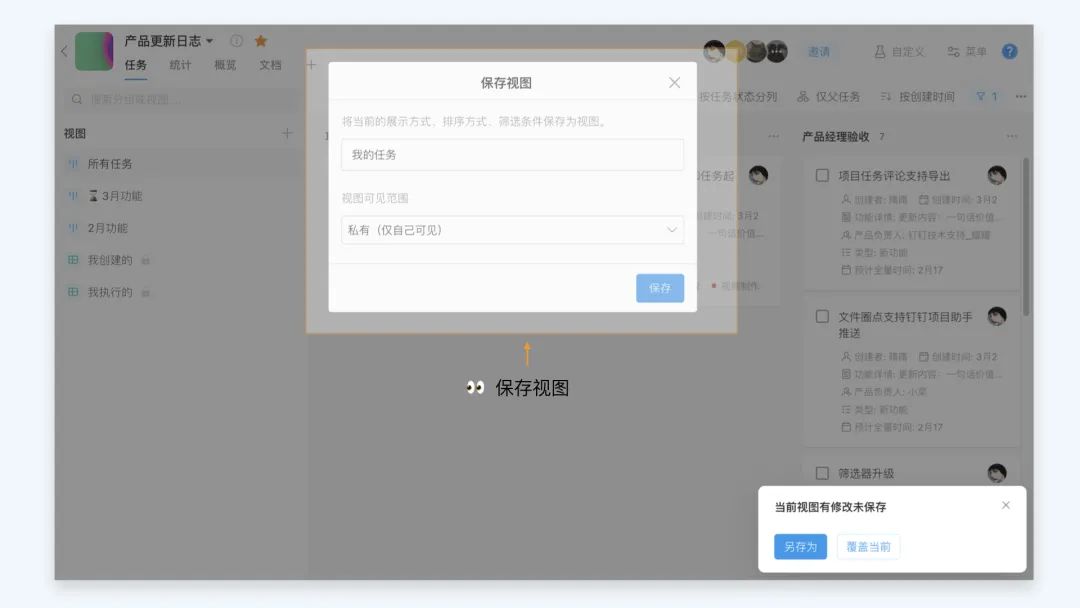Switch to the 概览 tab
The height and width of the screenshot is (608, 1080).
pyautogui.click(x=225, y=65)
